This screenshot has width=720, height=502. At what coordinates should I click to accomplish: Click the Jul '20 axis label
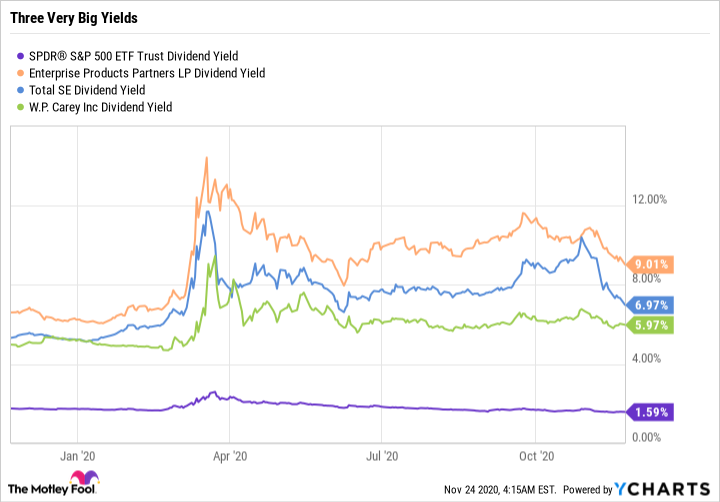point(384,454)
